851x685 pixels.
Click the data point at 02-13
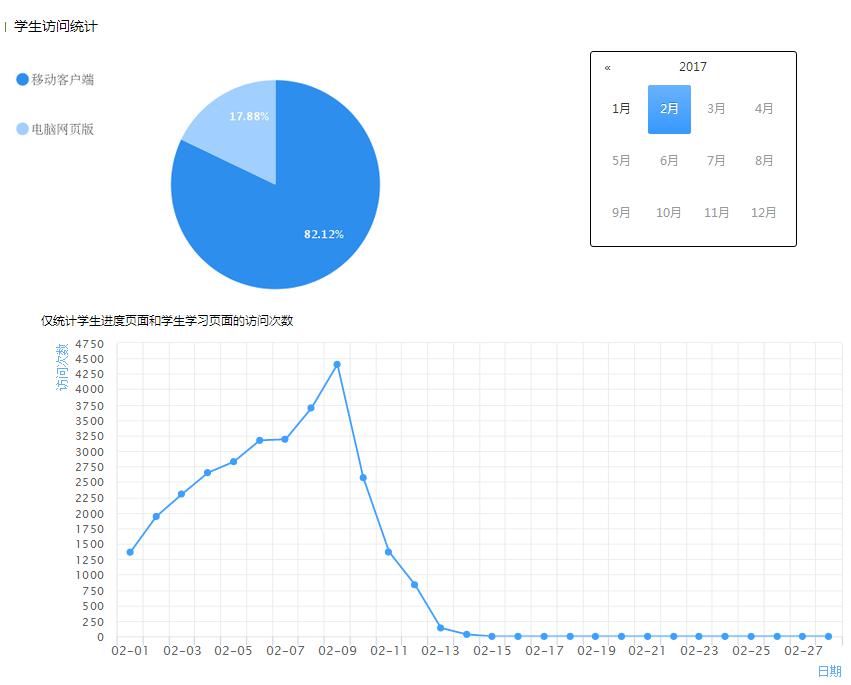pos(440,628)
